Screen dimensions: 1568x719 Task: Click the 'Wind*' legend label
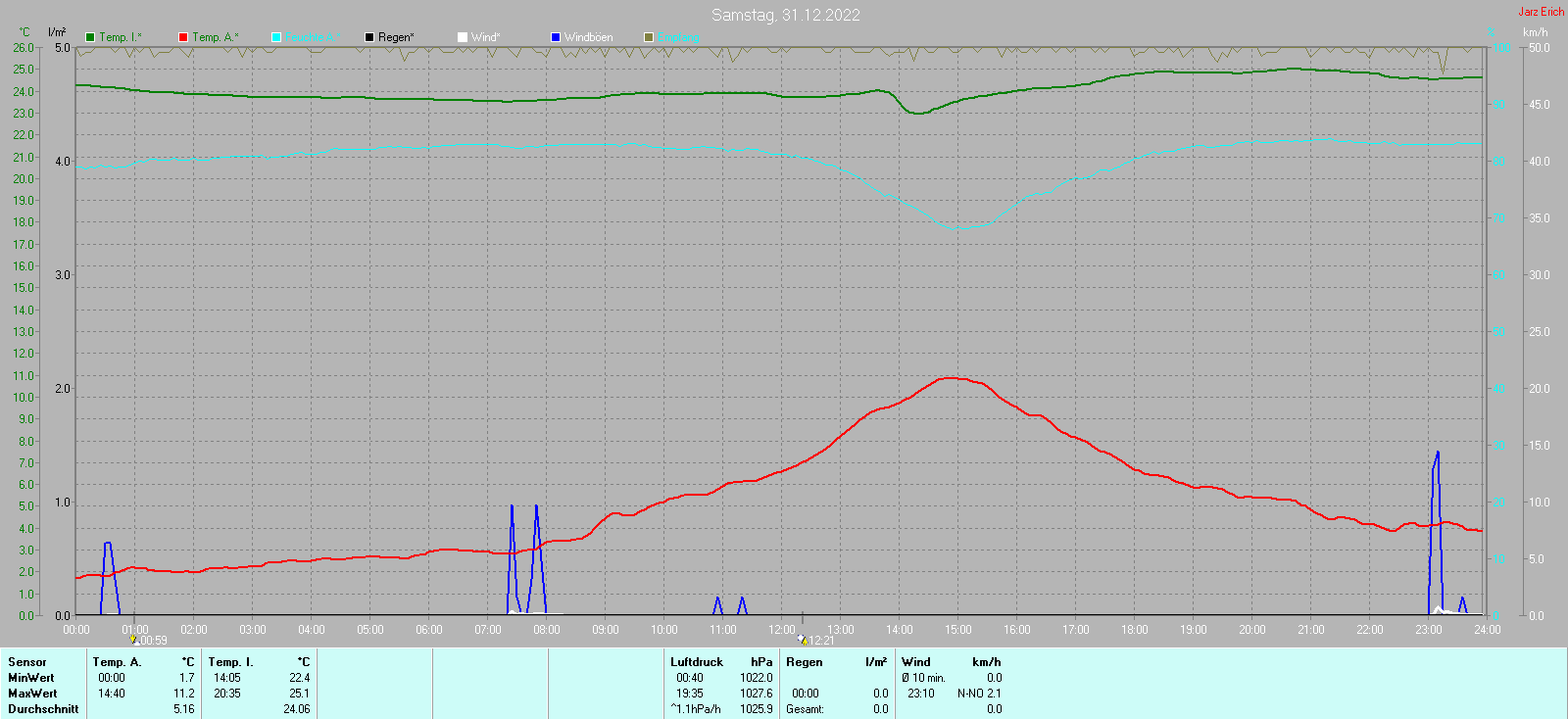pyautogui.click(x=485, y=37)
